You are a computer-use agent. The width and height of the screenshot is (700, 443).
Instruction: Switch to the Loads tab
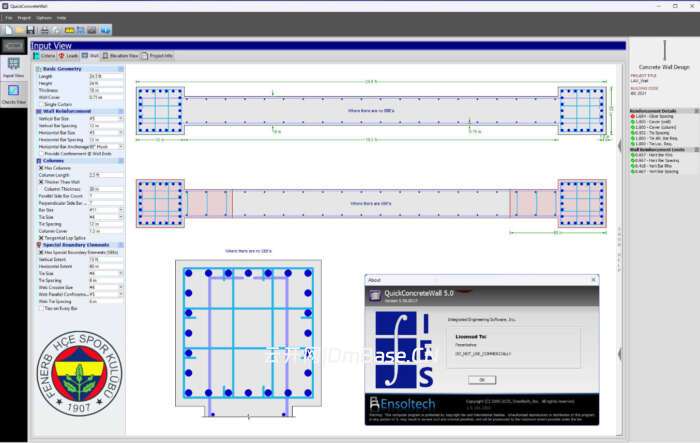pos(69,56)
